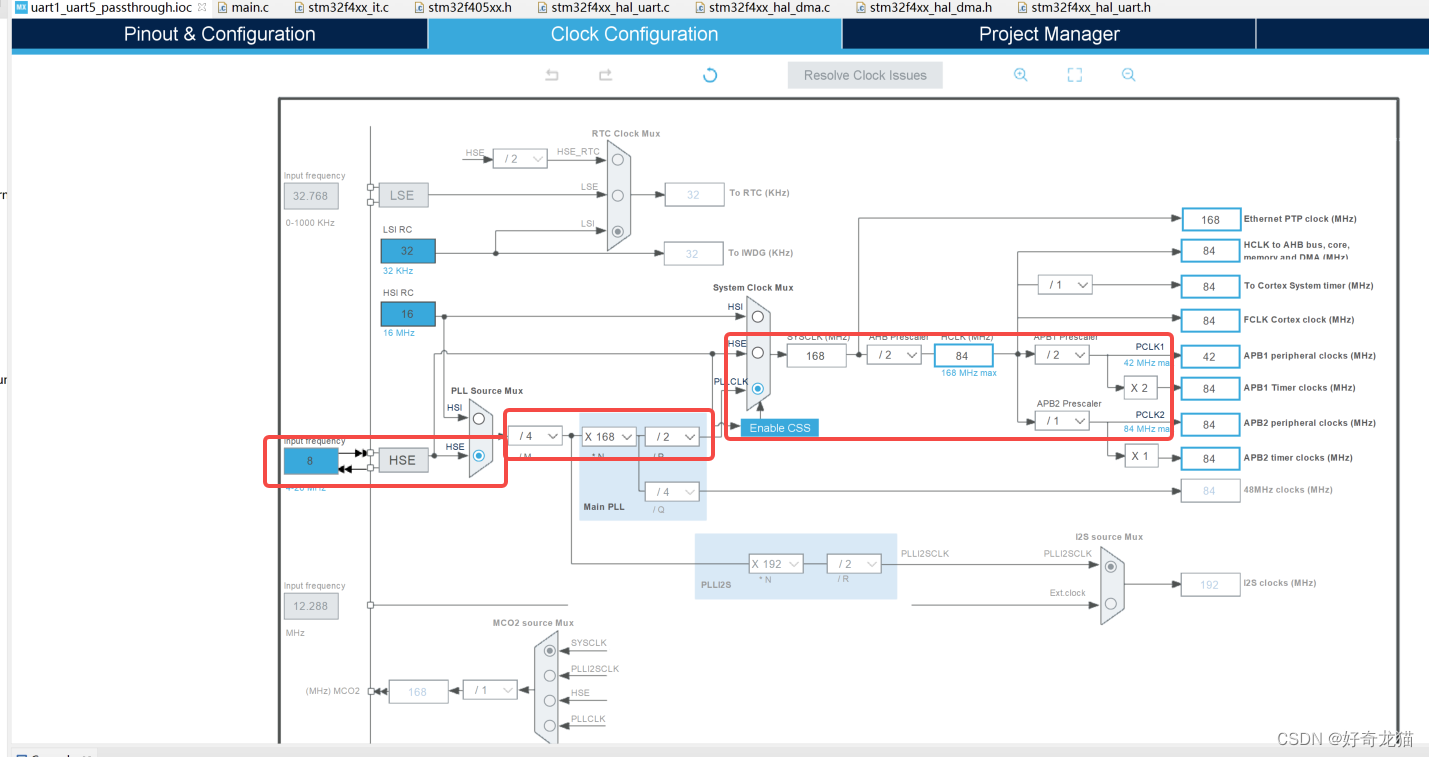Screen dimensions: 1429x757
Task: Click the undo arrow icon
Action: (552, 75)
